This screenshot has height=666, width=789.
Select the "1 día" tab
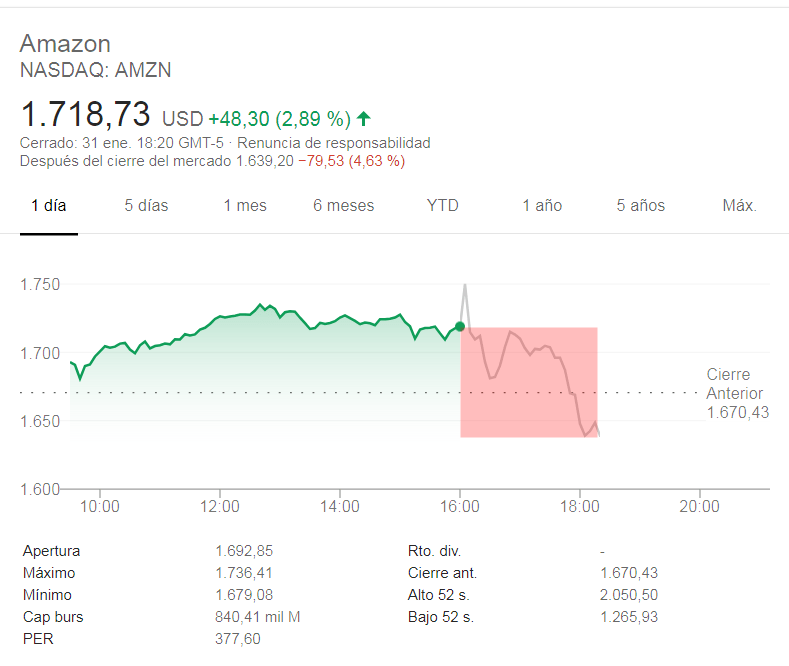click(x=48, y=206)
